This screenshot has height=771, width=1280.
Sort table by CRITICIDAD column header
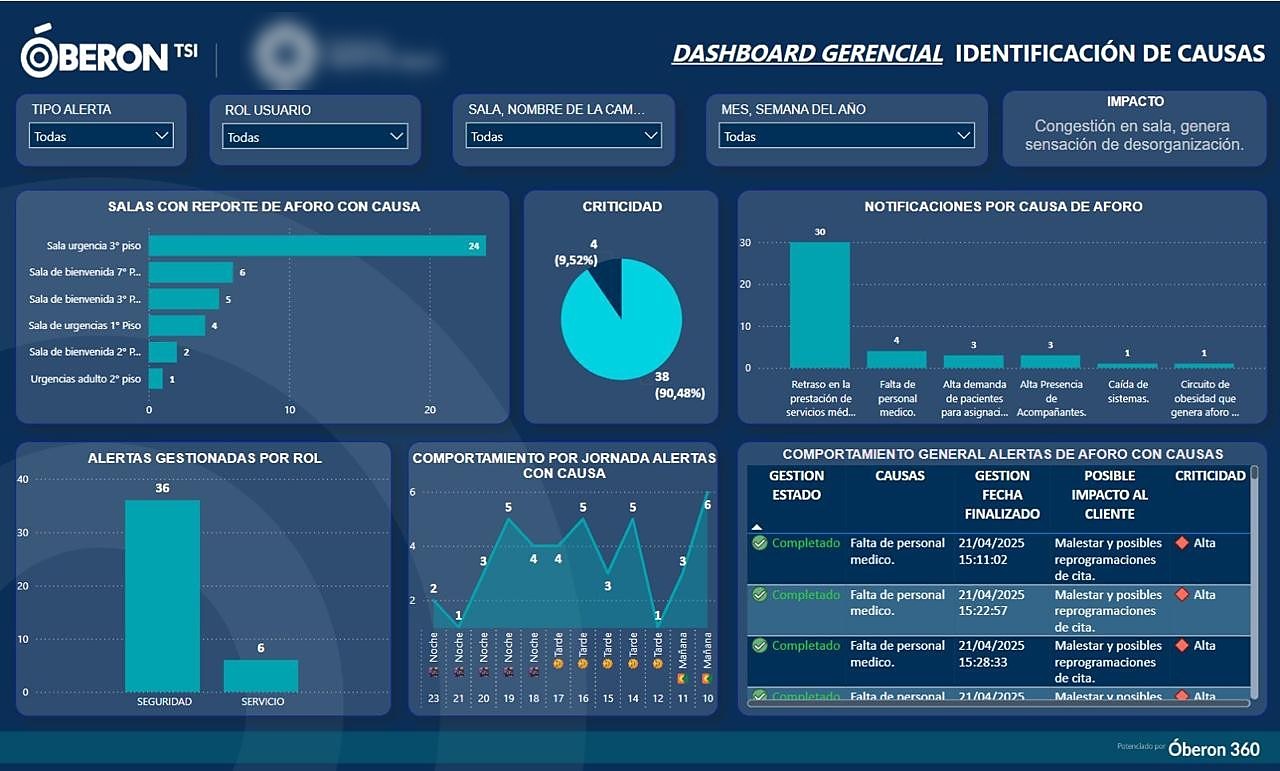pyautogui.click(x=1210, y=476)
